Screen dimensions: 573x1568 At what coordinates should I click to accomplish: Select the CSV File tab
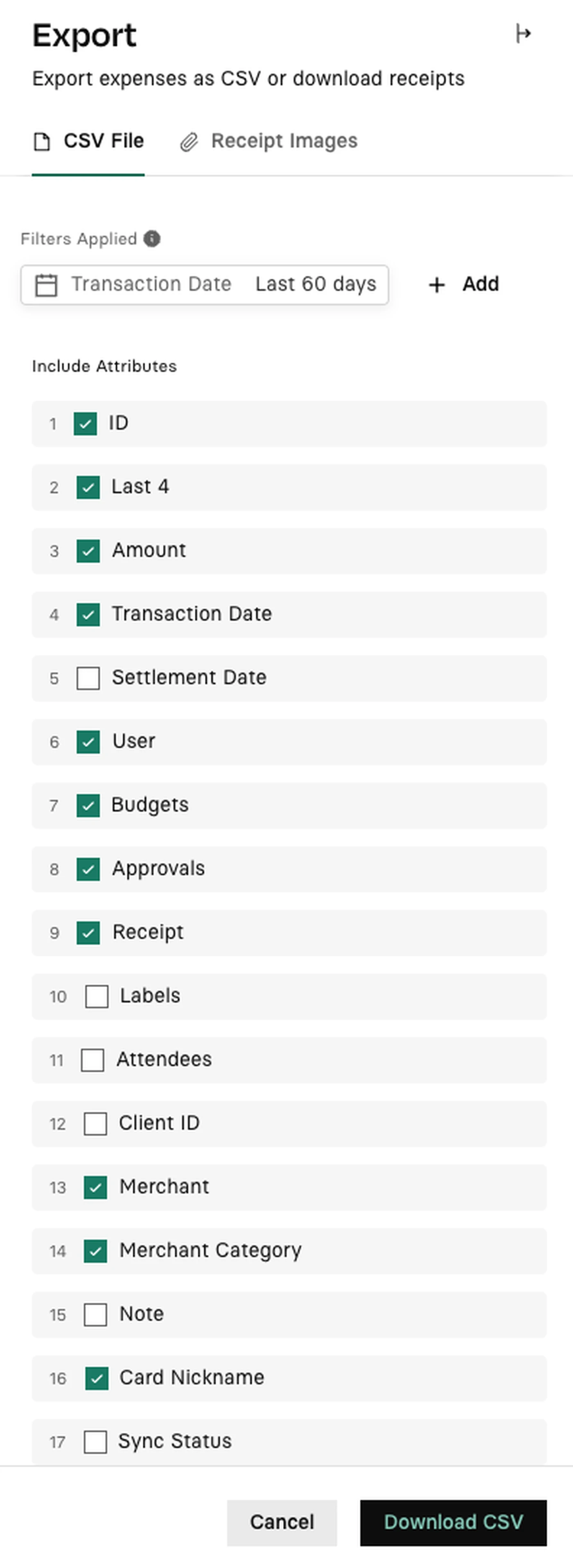tap(88, 141)
